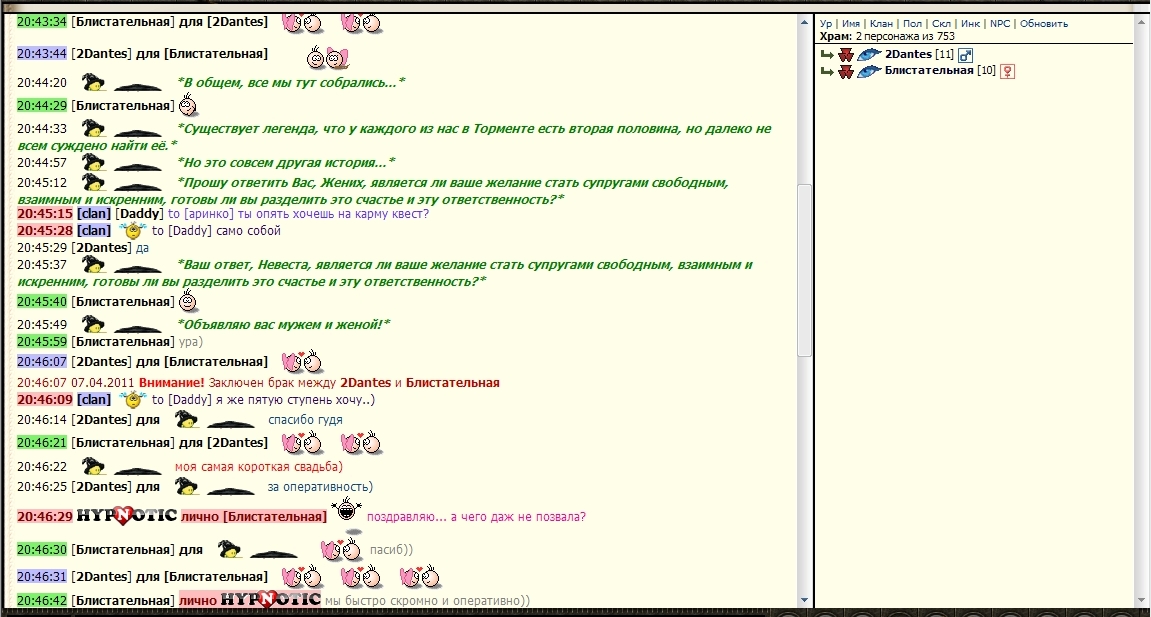Click witch hat avatar on 20:44:20 message

tap(92, 82)
